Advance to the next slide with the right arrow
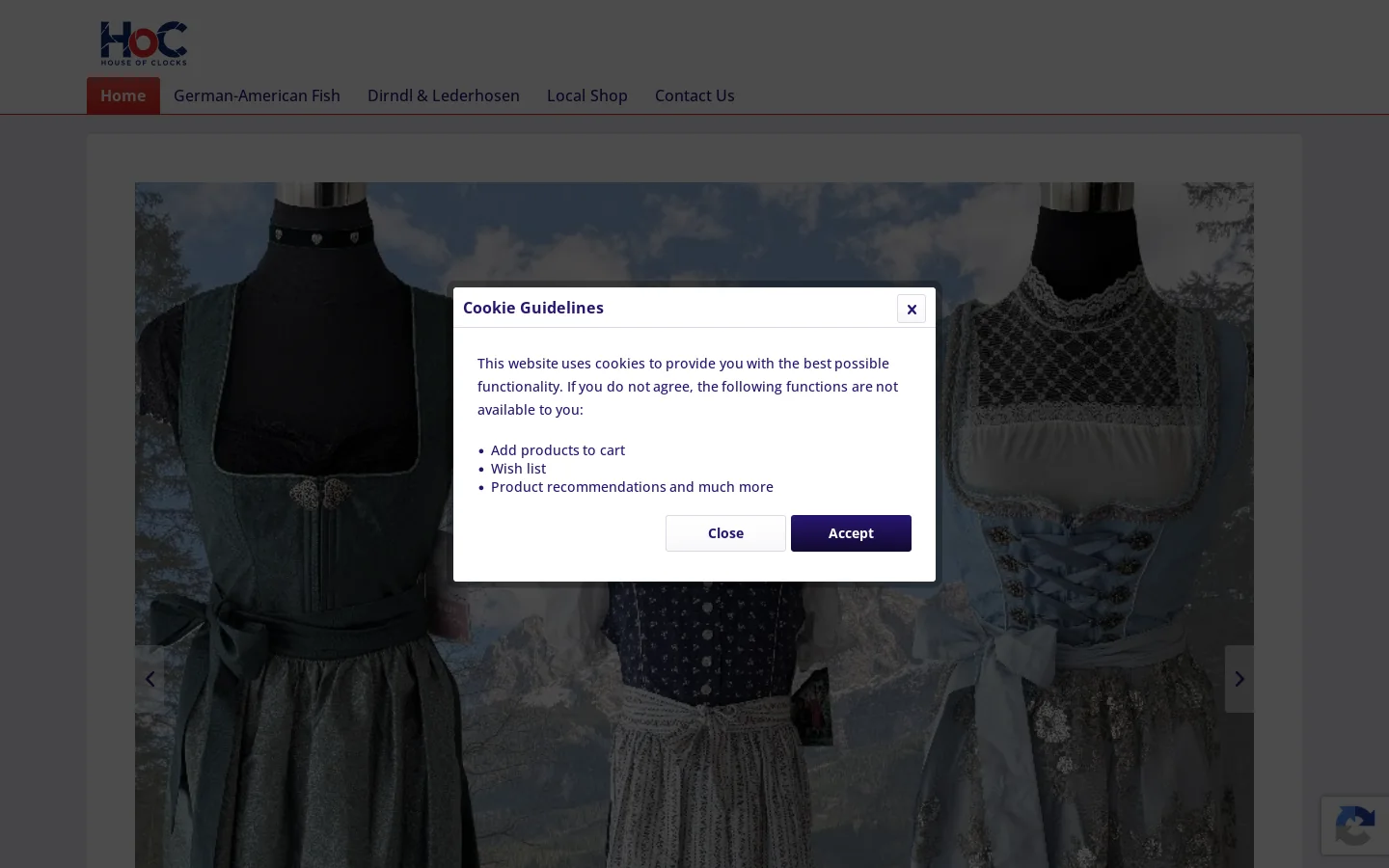Image resolution: width=1389 pixels, height=868 pixels. [1239, 679]
